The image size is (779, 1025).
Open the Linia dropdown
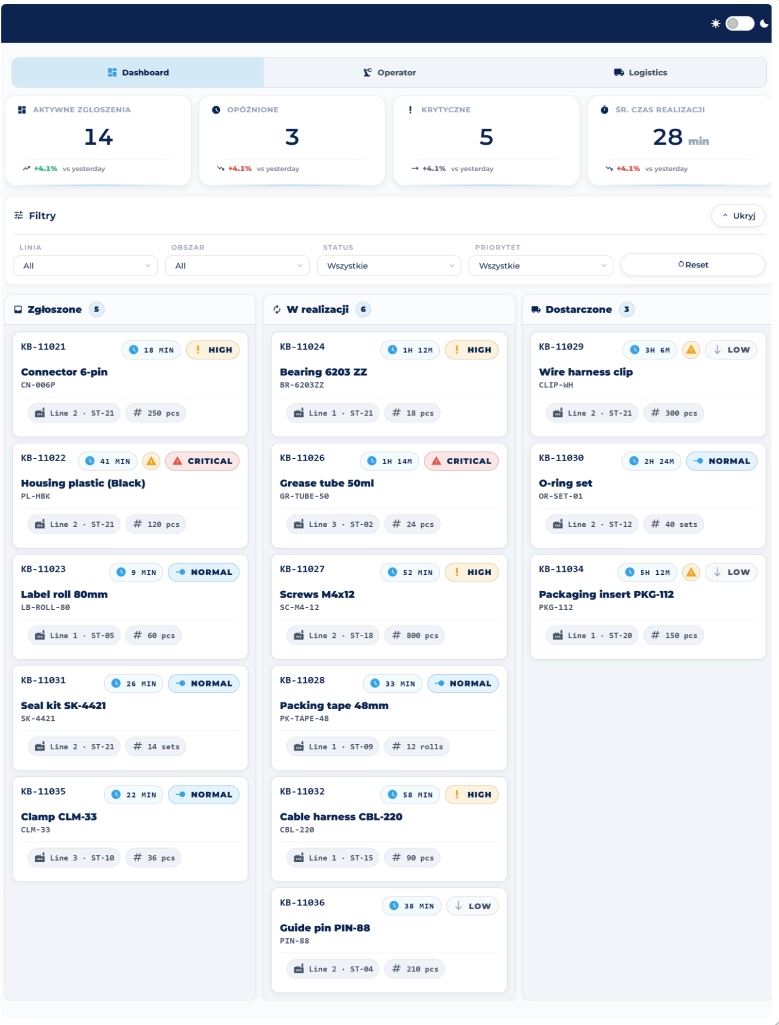[x=85, y=265]
